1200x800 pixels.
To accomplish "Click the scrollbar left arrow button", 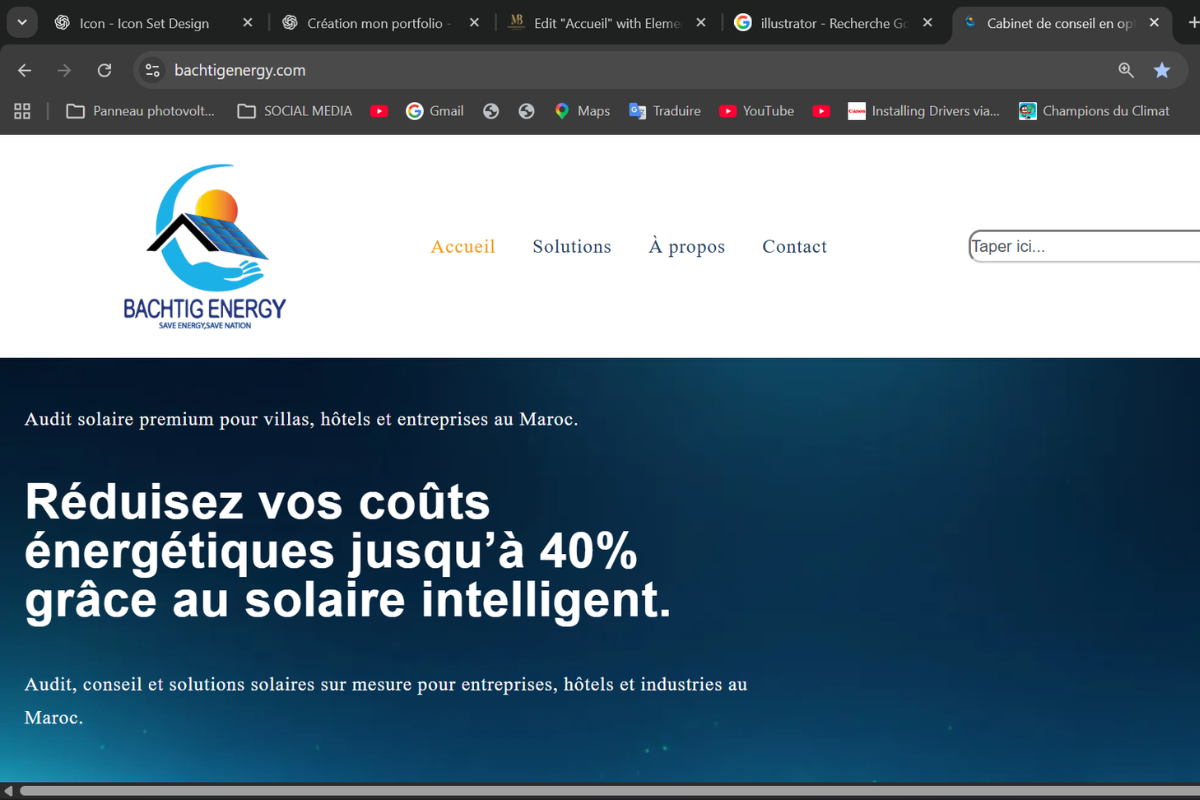I will coord(8,791).
